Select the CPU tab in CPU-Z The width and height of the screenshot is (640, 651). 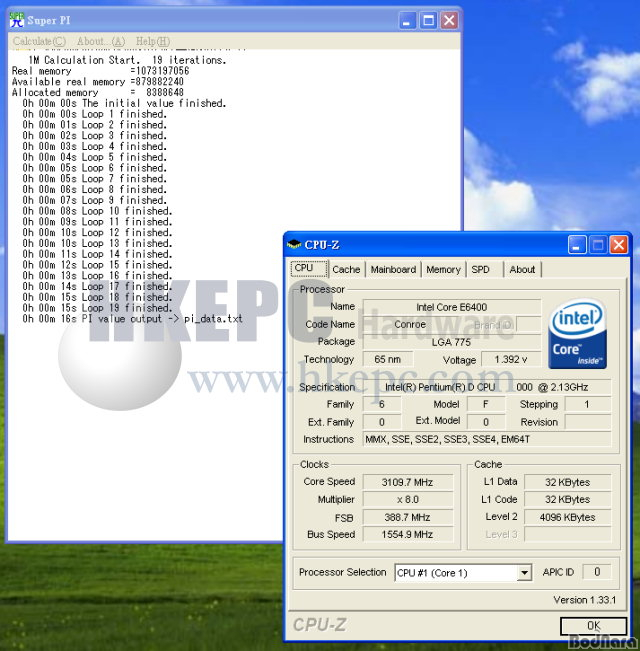(x=309, y=268)
